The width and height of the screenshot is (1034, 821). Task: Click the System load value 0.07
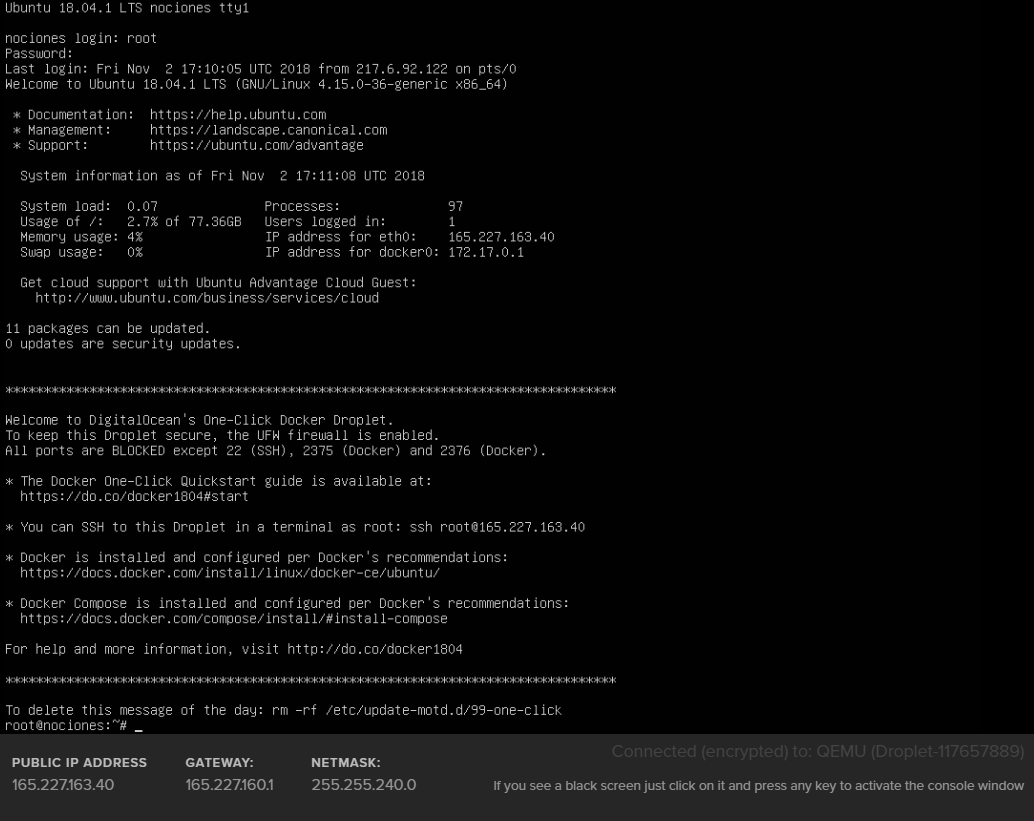142,206
